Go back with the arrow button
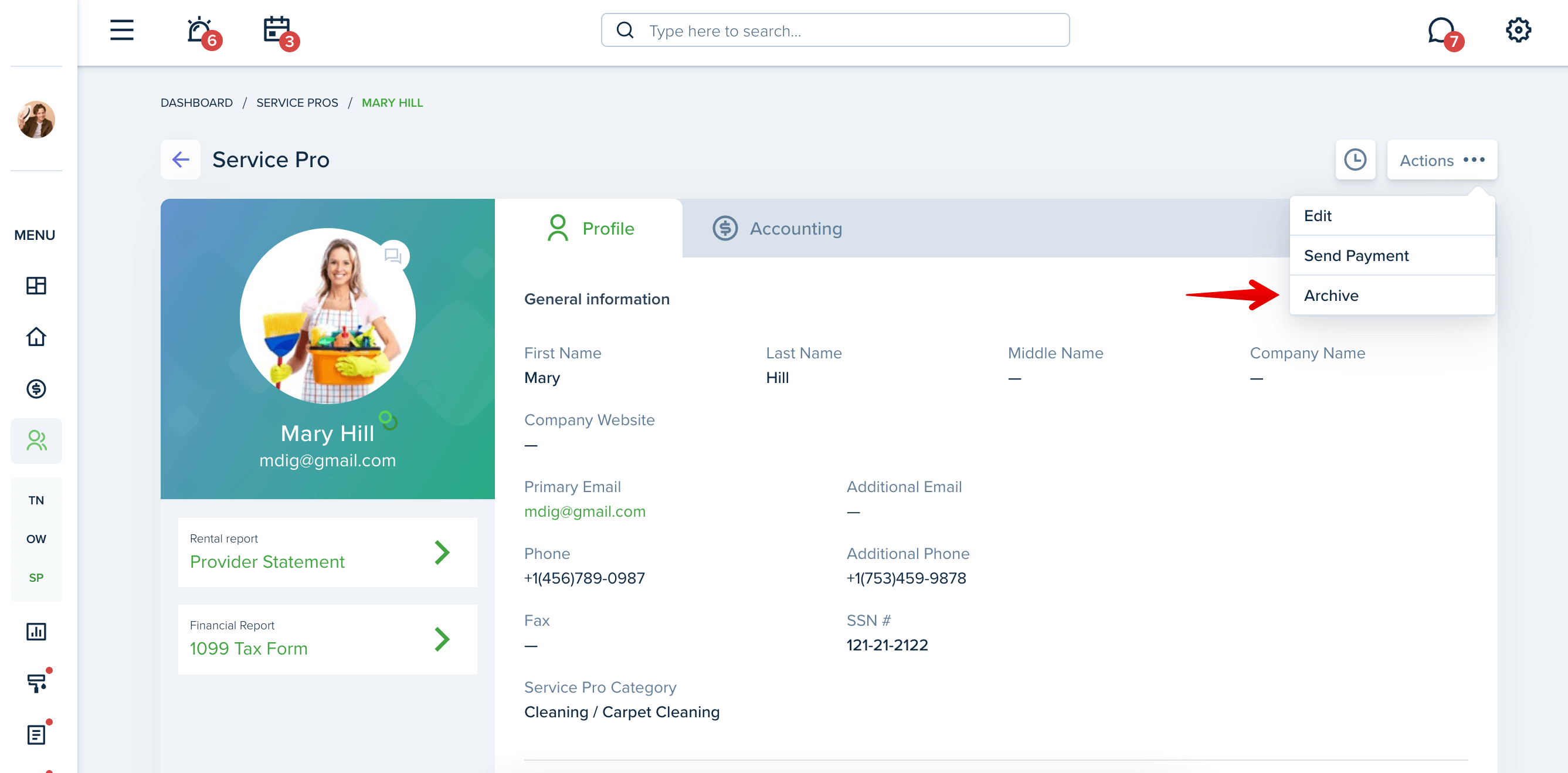The height and width of the screenshot is (773, 1568). (x=180, y=160)
